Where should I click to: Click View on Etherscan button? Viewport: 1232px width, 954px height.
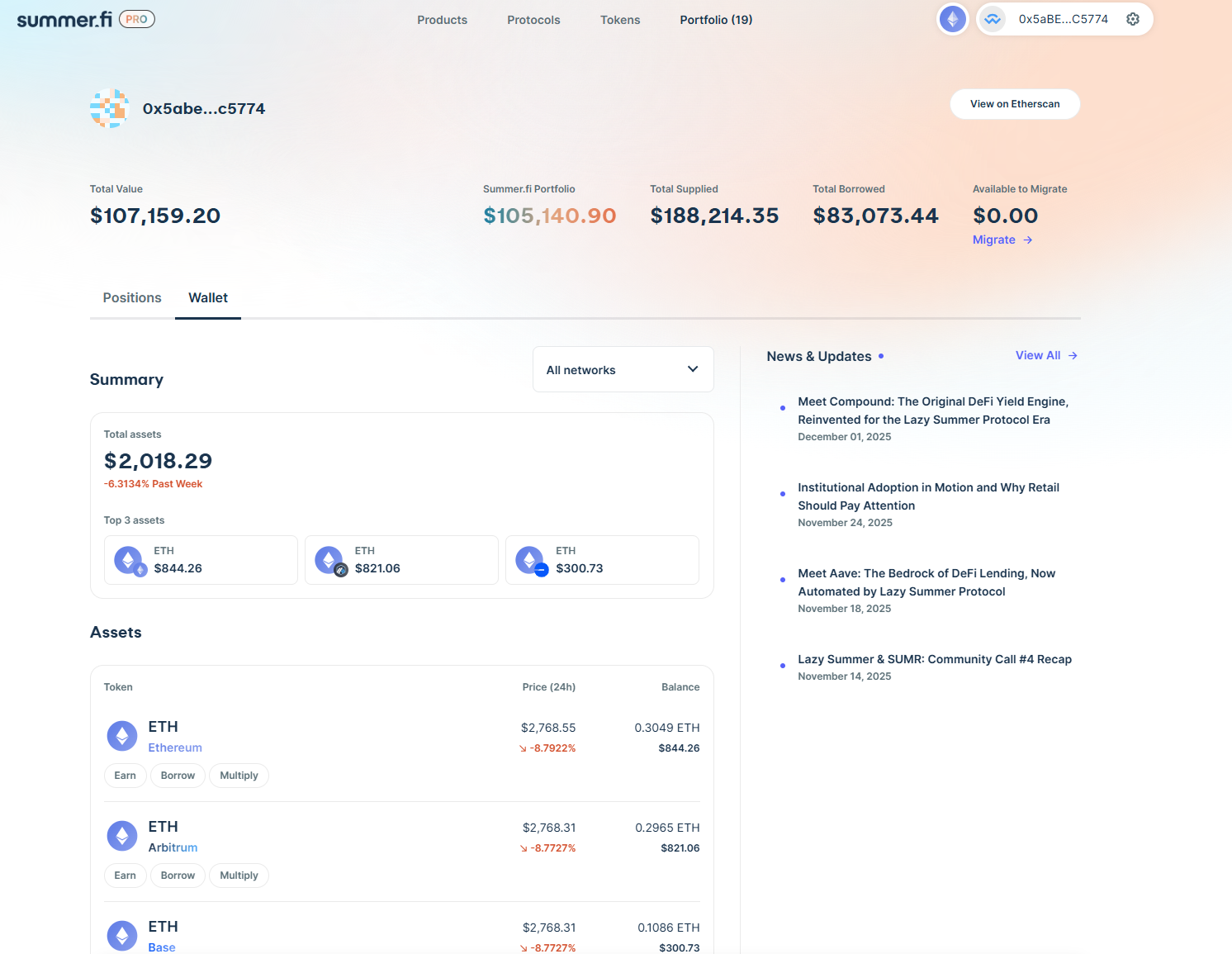click(1015, 104)
